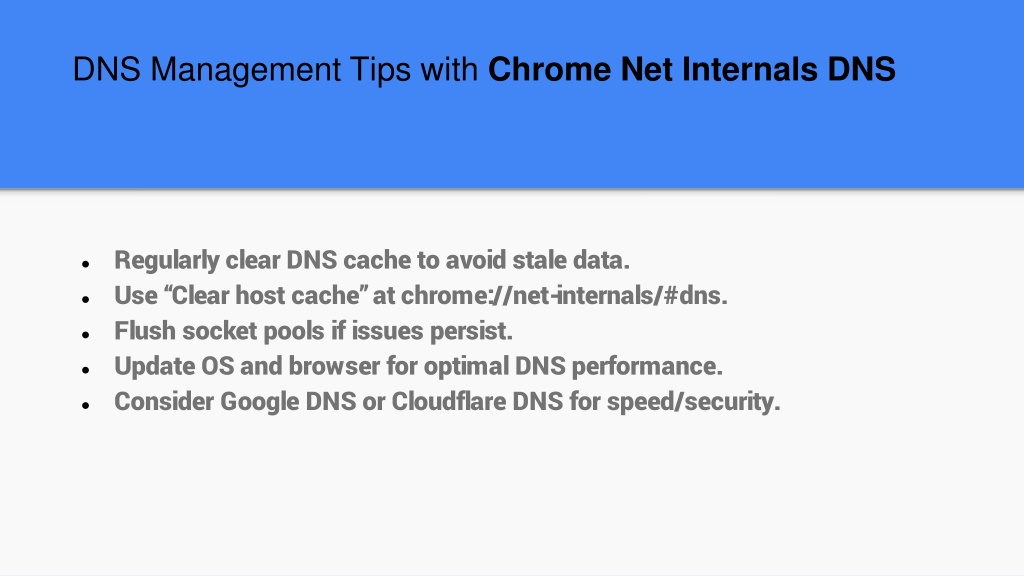Select the bullet dot before "Flush socket pools"
This screenshot has width=1024, height=576.
[x=86, y=334]
